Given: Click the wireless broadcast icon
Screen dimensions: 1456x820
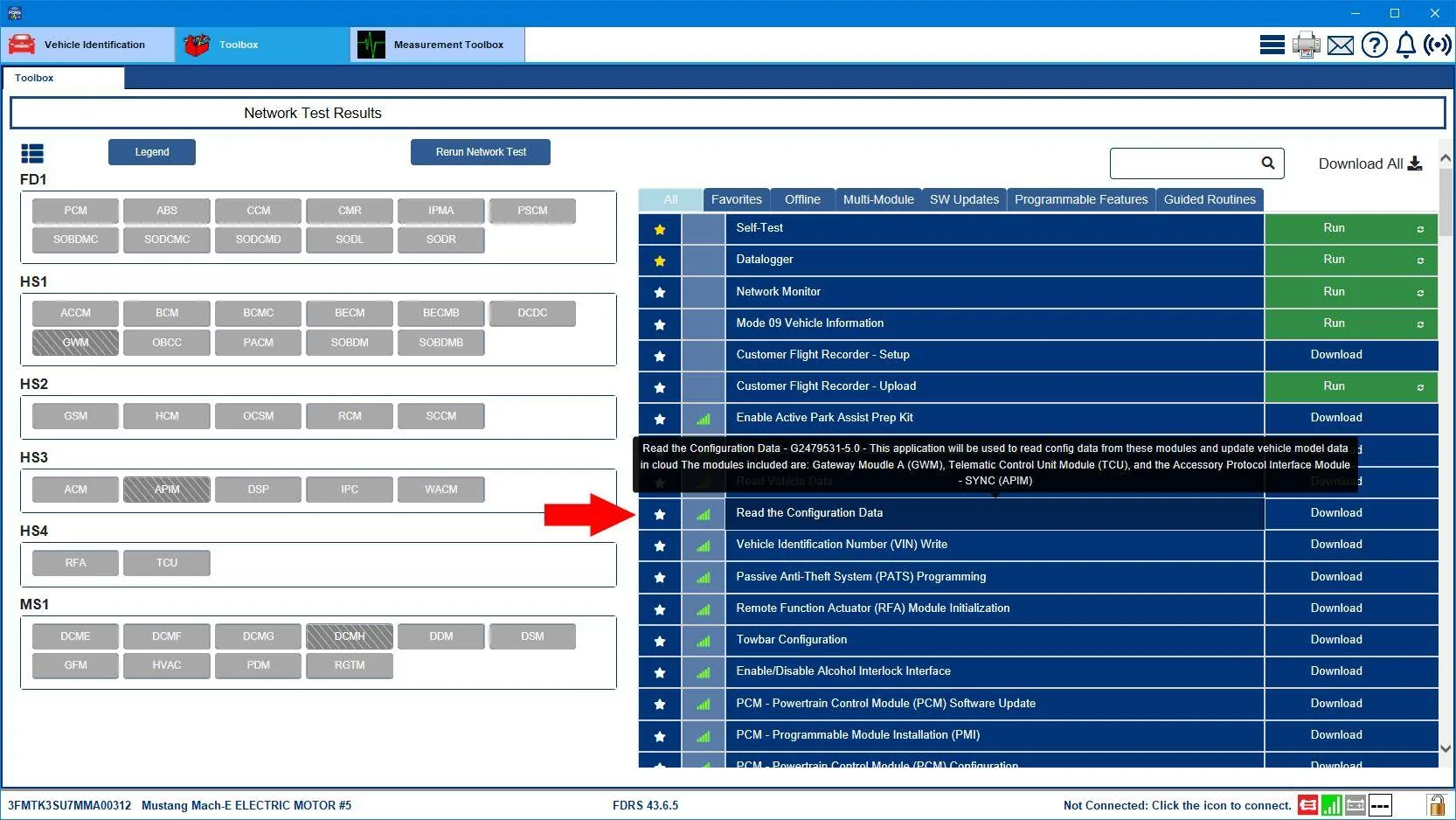Looking at the screenshot, I should point(1438,45).
